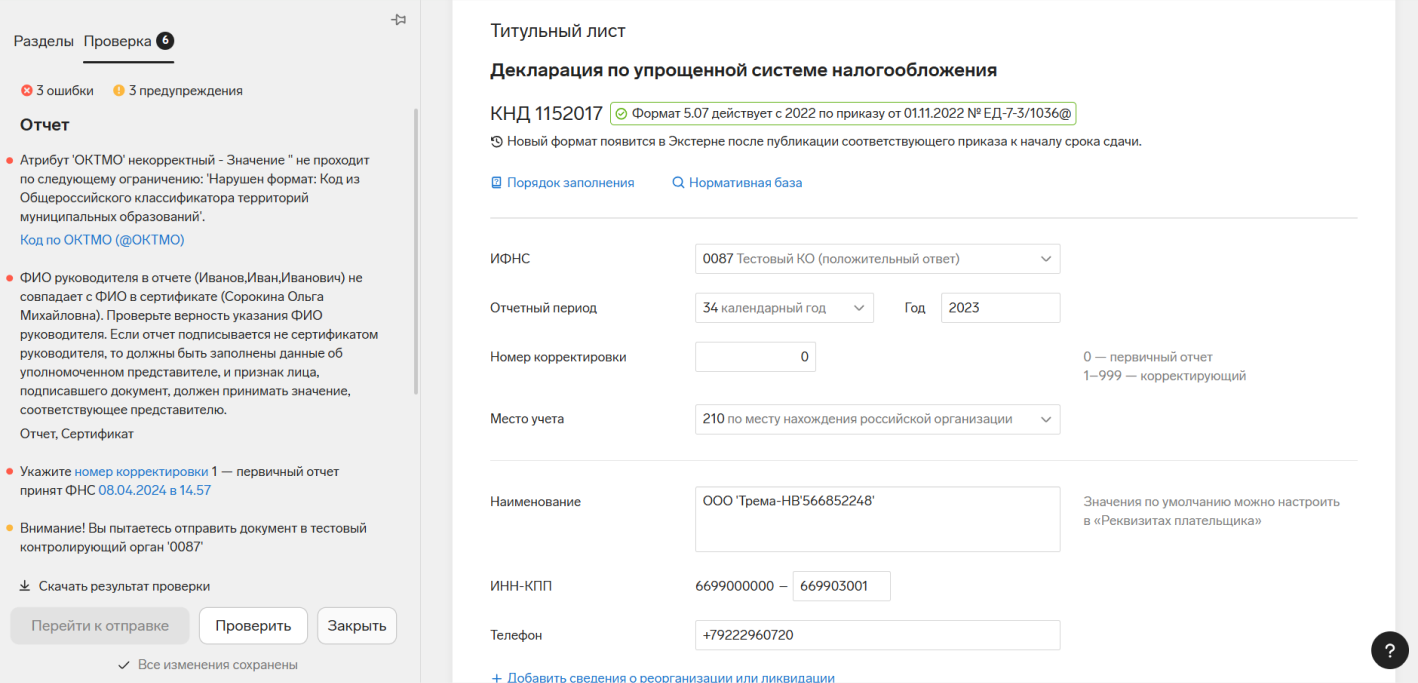Click the Закрыть button
The height and width of the screenshot is (683, 1418).
(357, 626)
